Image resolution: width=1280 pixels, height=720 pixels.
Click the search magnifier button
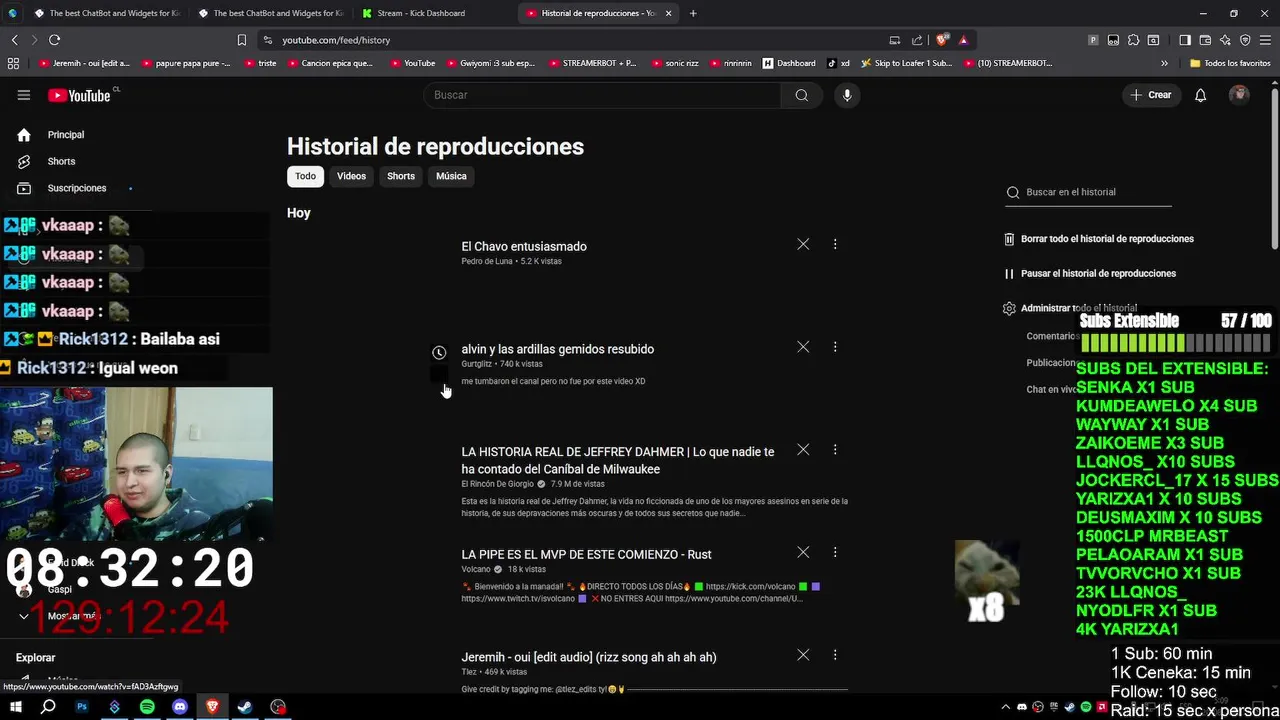pyautogui.click(x=801, y=95)
